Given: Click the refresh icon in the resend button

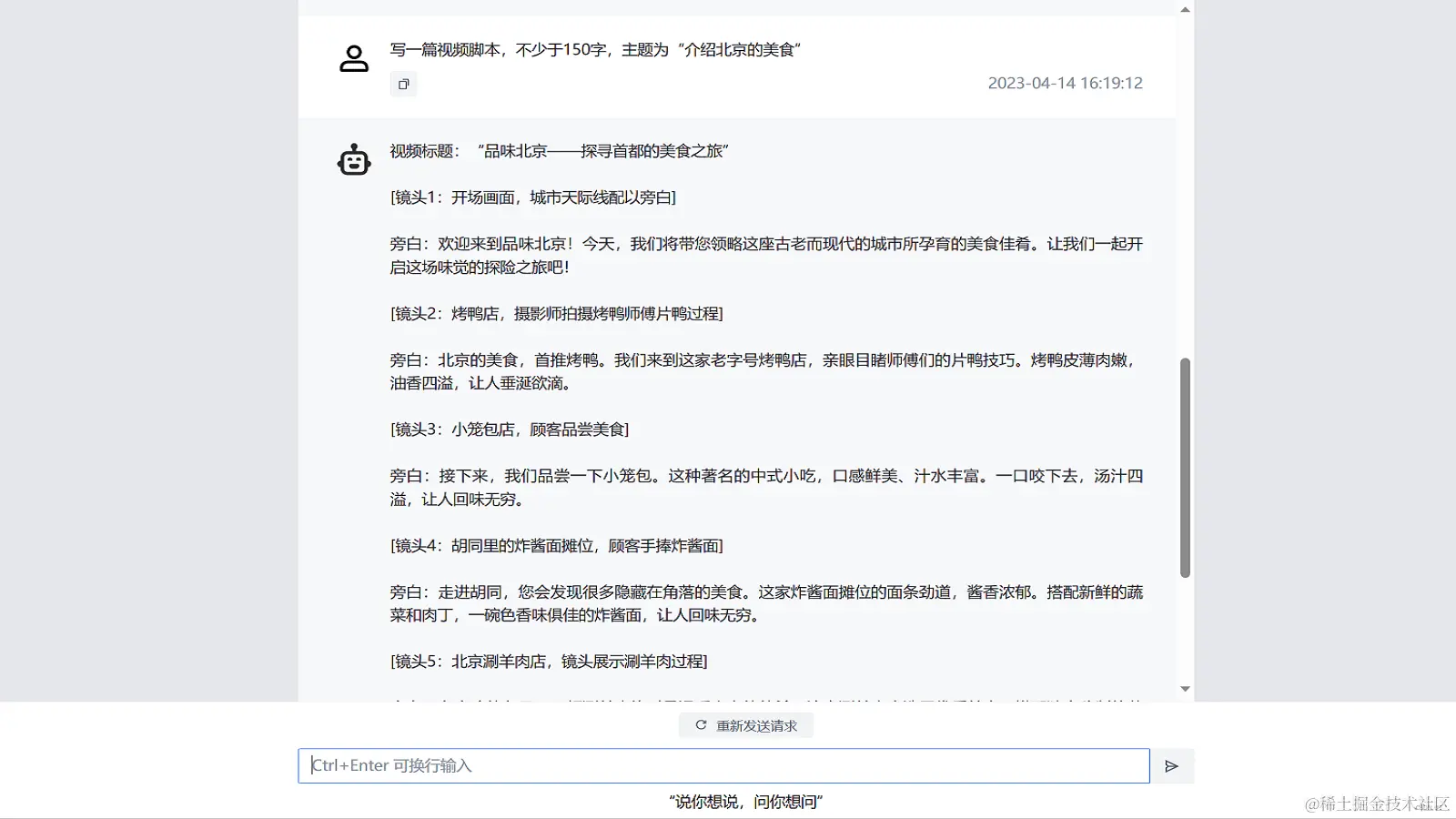Looking at the screenshot, I should tap(699, 725).
